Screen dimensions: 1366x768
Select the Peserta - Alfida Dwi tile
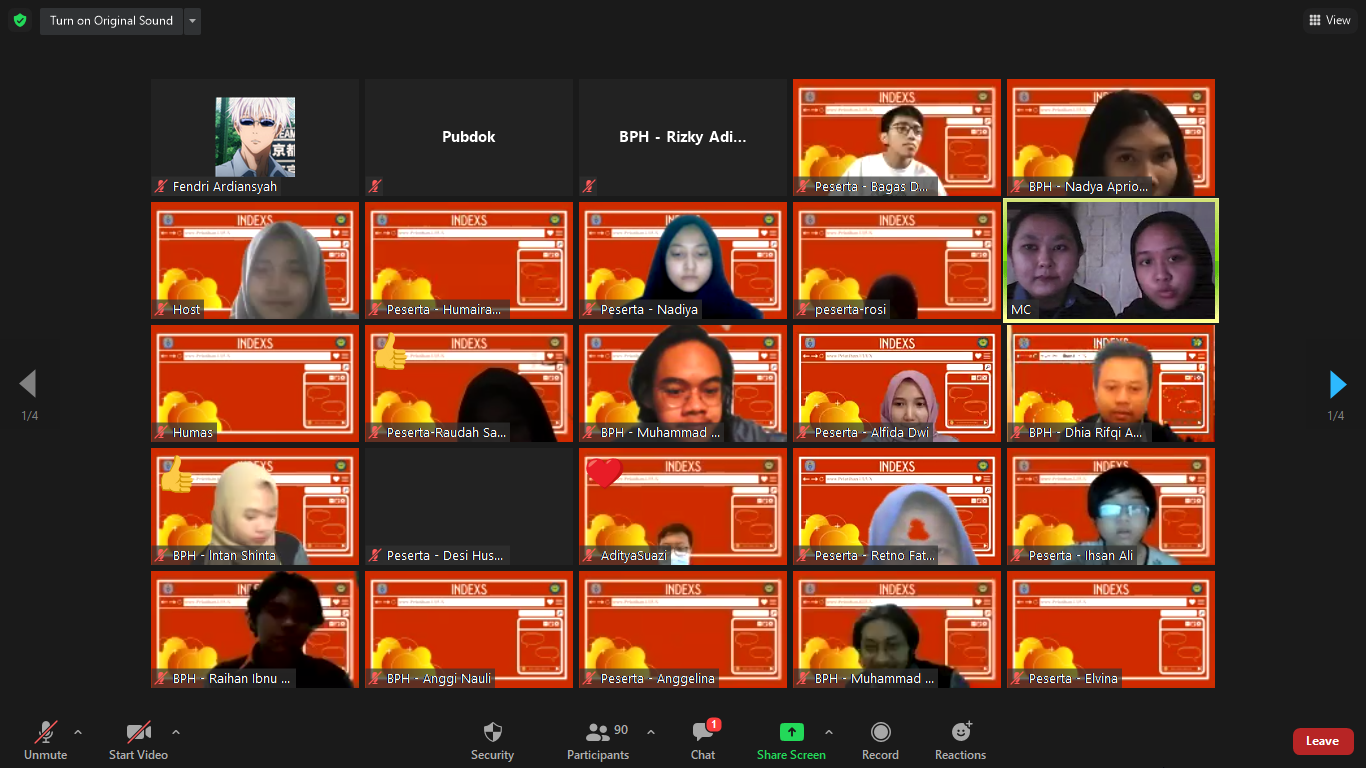point(897,383)
